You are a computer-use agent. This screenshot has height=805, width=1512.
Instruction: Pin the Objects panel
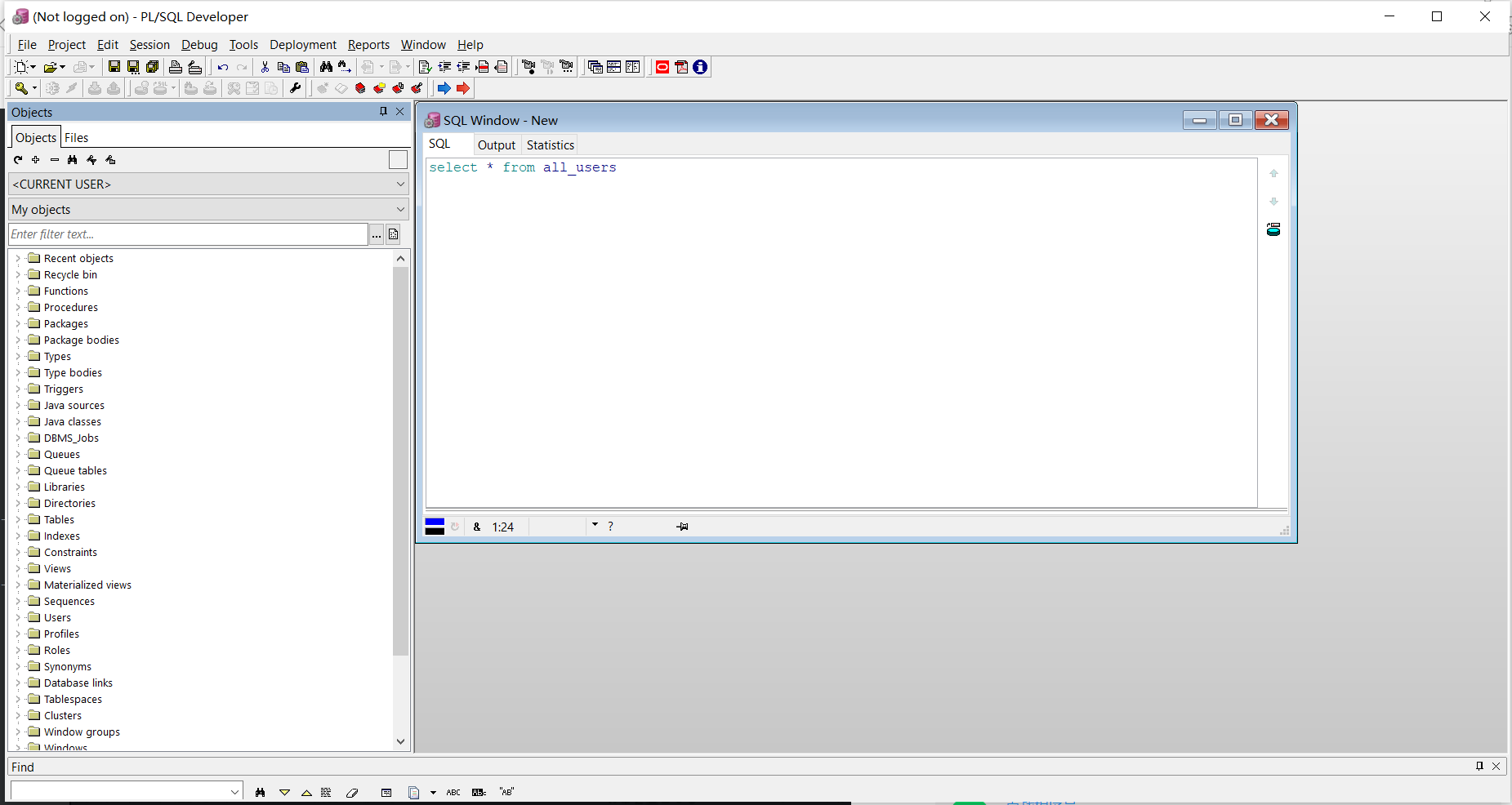pos(383,112)
